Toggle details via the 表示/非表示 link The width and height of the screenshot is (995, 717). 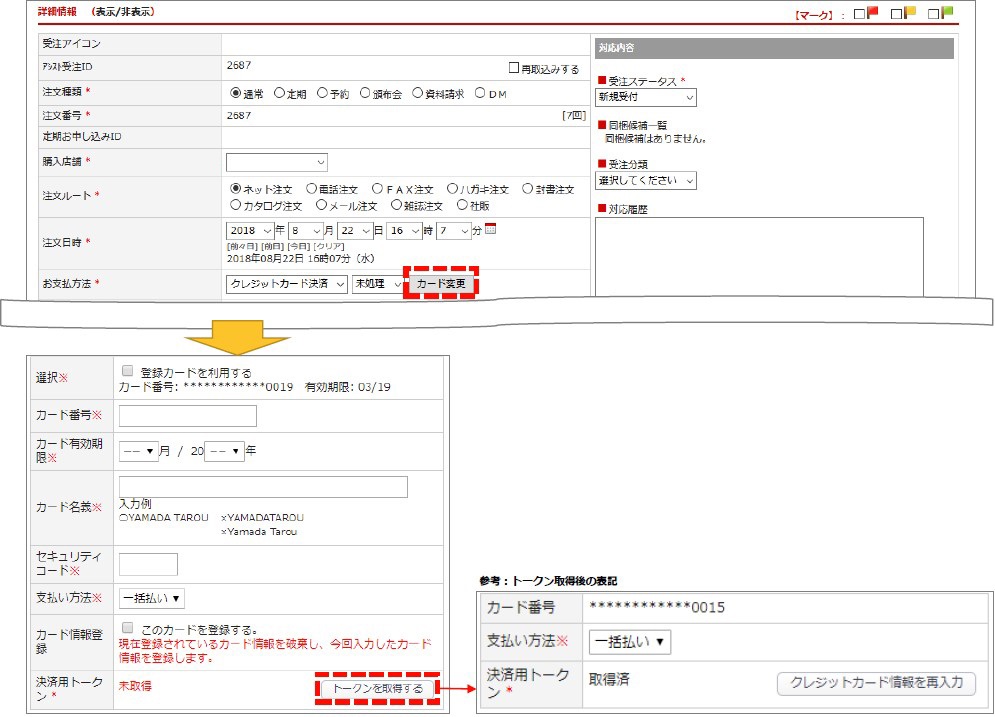click(x=123, y=13)
